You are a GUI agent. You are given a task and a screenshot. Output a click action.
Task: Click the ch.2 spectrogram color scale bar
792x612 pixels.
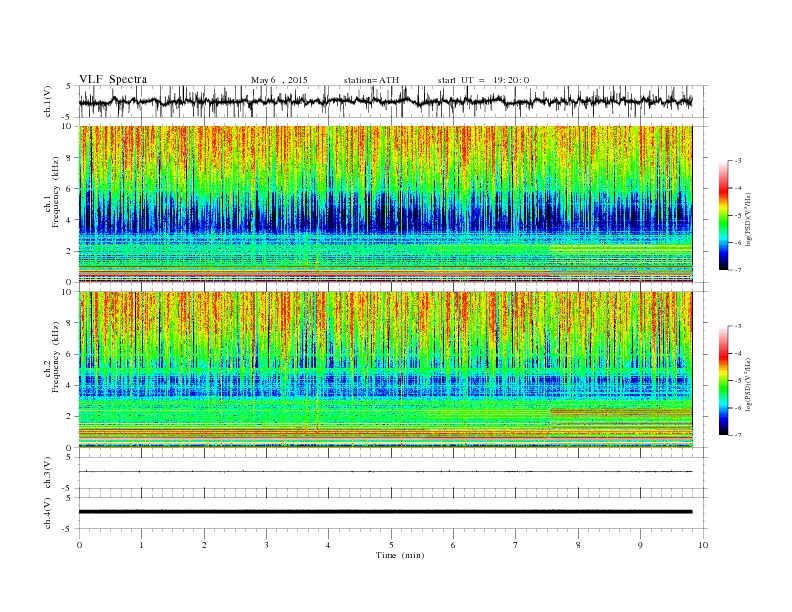[723, 381]
